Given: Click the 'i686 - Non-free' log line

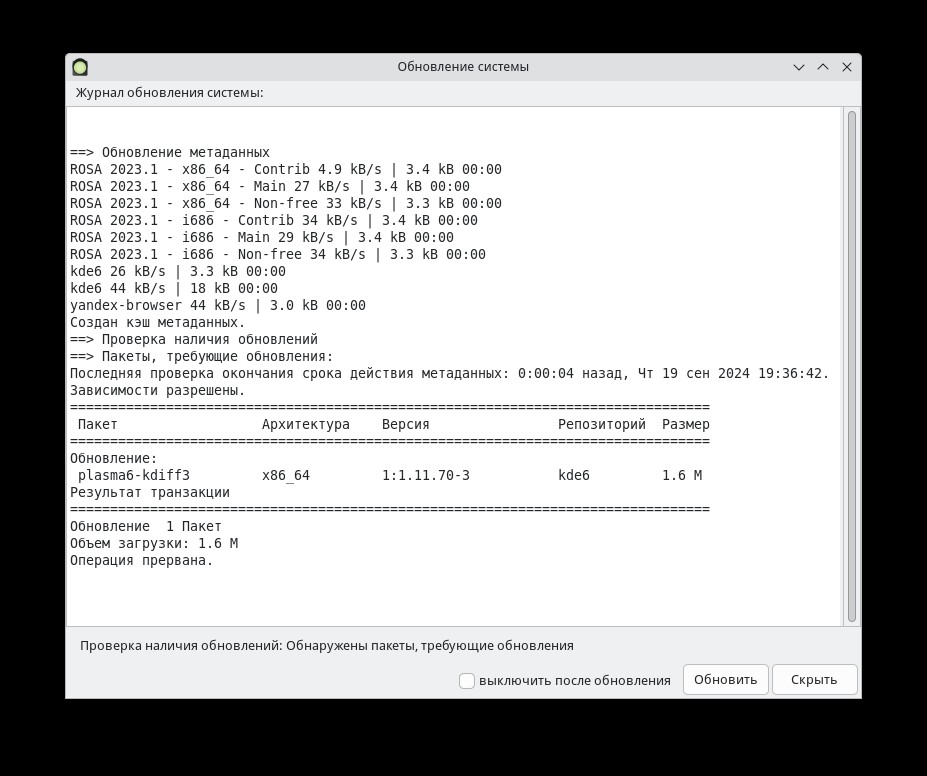Looking at the screenshot, I should tap(278, 255).
